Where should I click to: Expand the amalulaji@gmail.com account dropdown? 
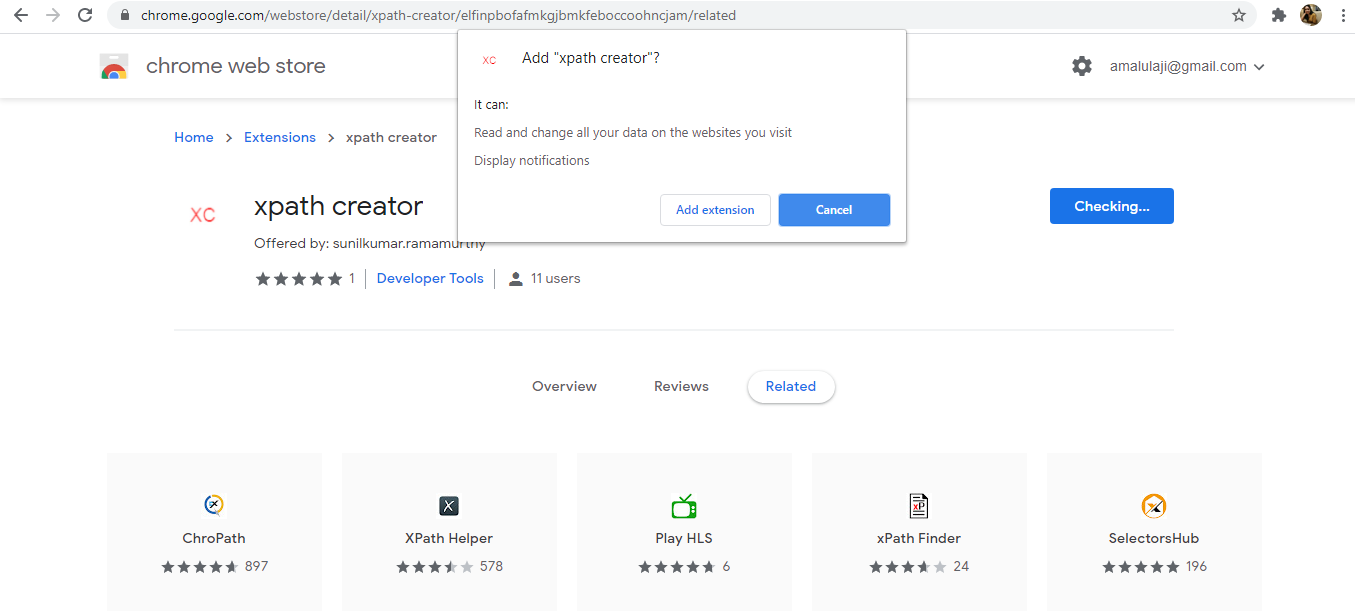[1187, 67]
